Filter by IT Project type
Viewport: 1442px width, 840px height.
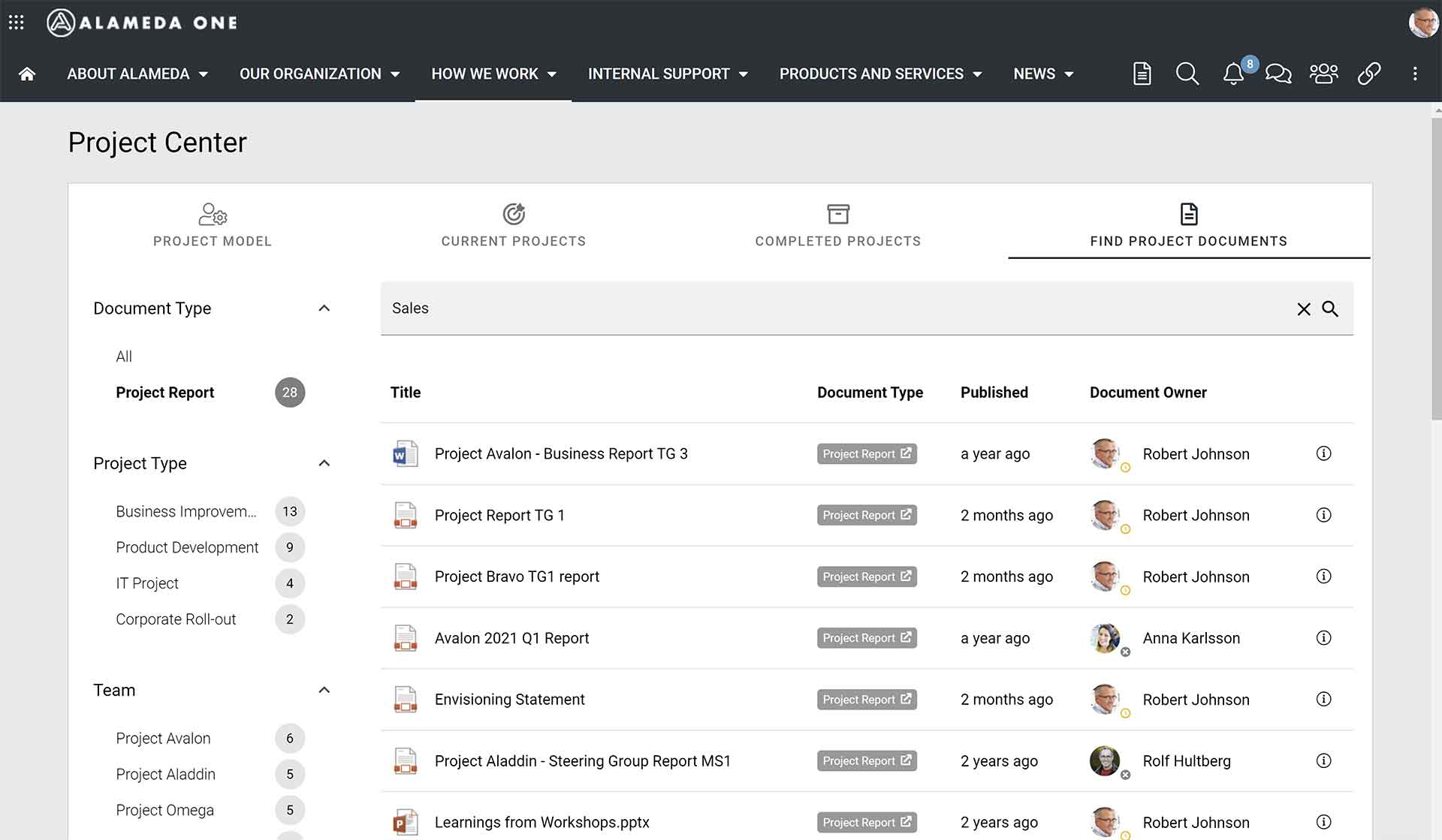[x=147, y=583]
